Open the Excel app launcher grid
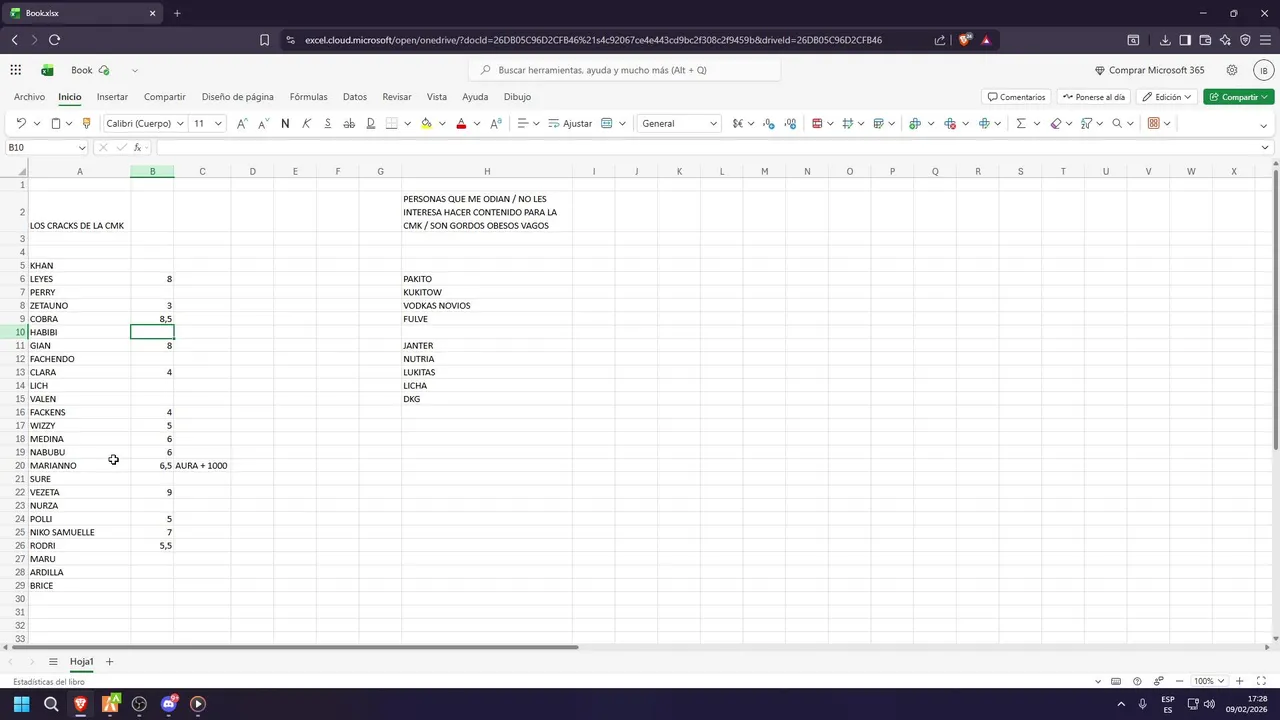This screenshot has width=1280, height=720. coord(16,70)
